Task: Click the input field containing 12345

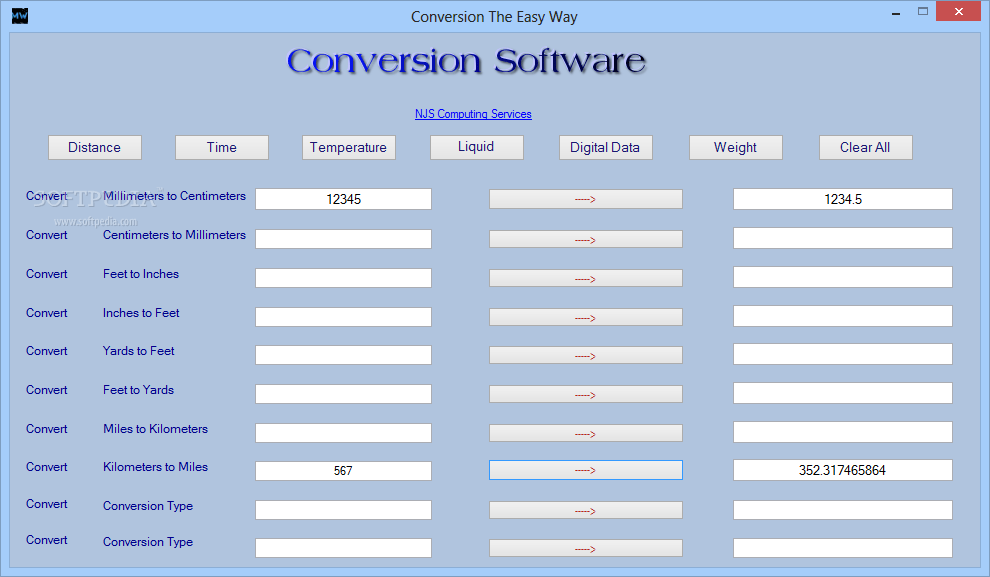Action: tap(343, 199)
